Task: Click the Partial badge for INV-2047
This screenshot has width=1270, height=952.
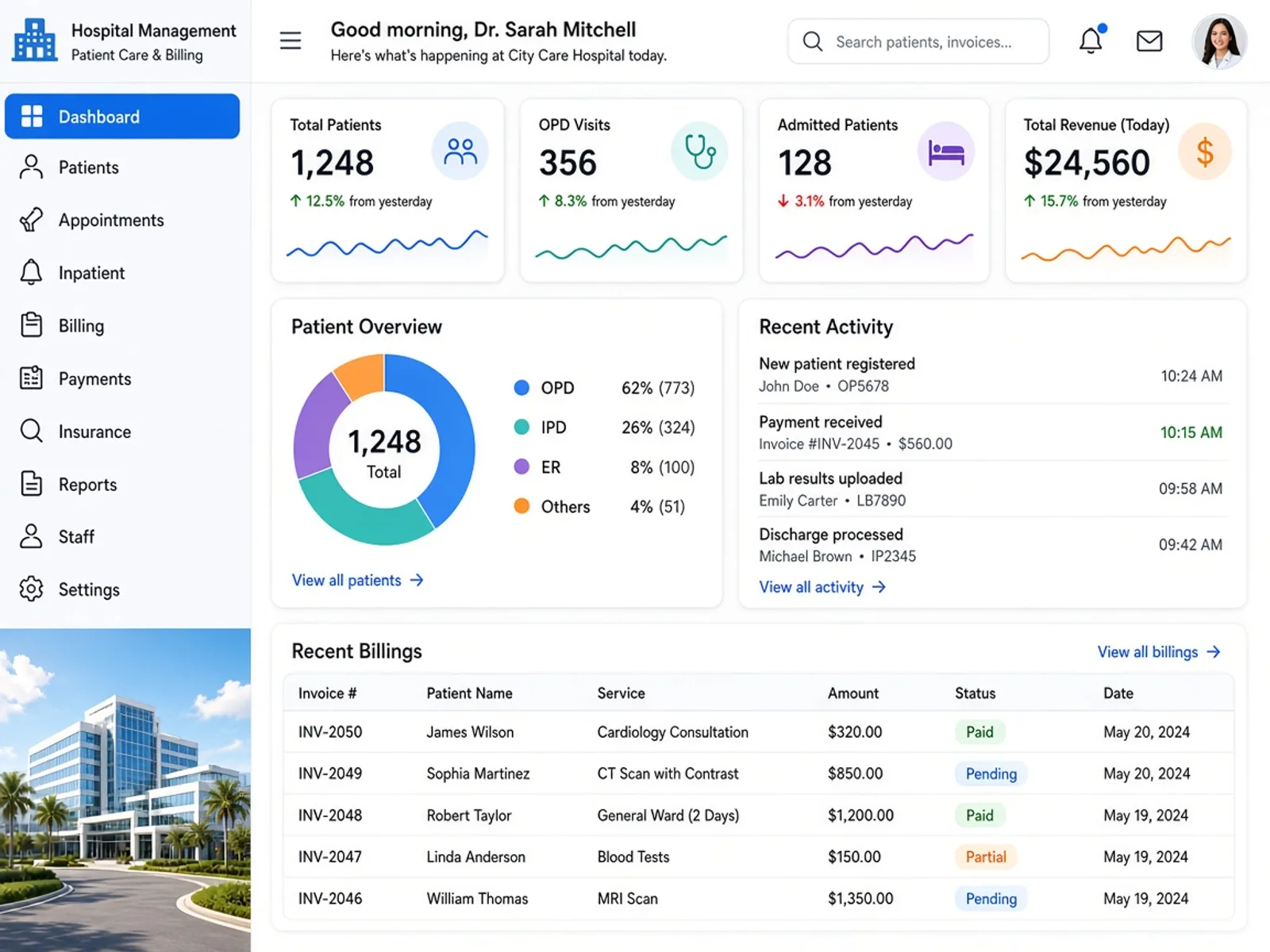Action: [x=986, y=857]
